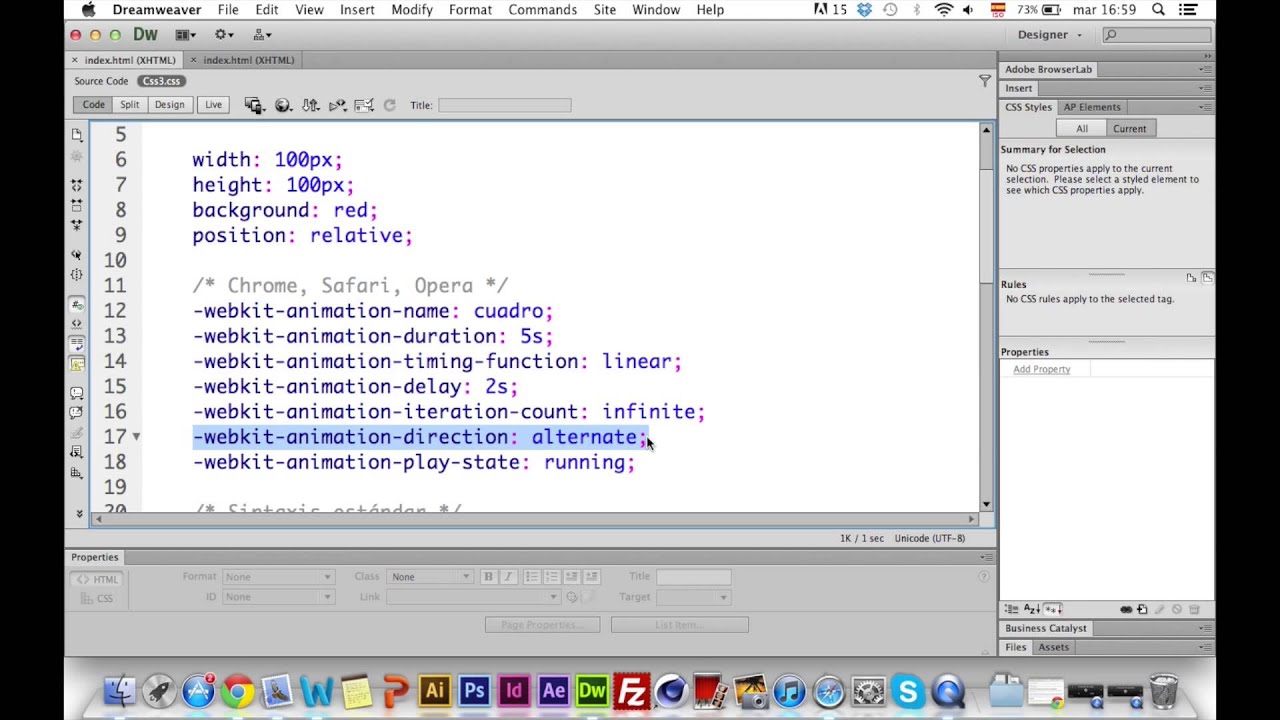Open the Extend Dreamweaver gear dropdown

(224, 35)
